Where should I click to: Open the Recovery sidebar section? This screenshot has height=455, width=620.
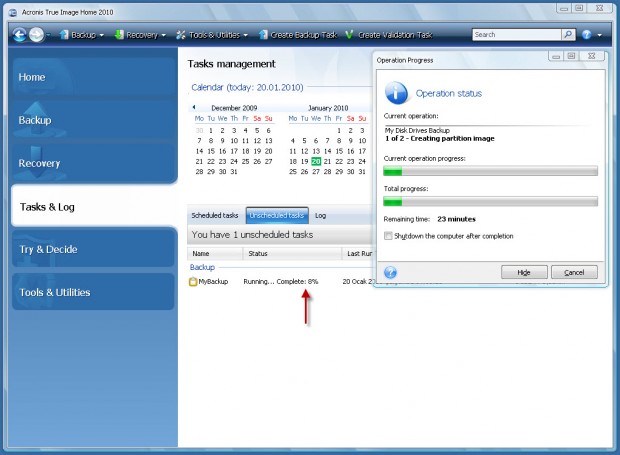(x=94, y=163)
